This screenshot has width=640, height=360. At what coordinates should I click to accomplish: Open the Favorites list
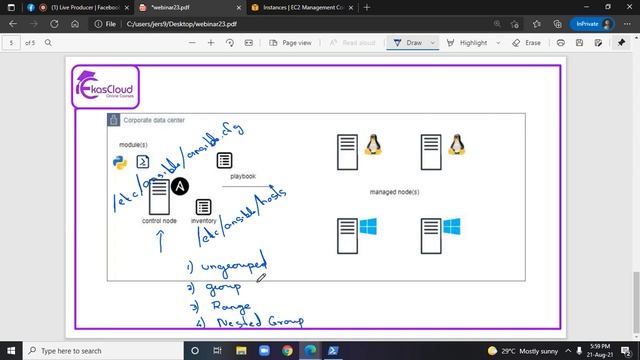[x=536, y=24]
